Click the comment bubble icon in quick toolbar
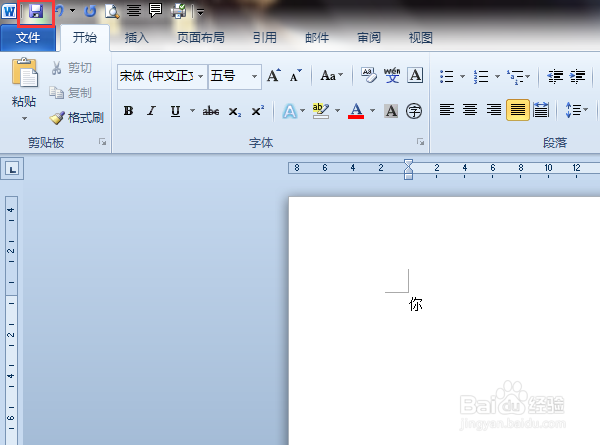Image resolution: width=600 pixels, height=445 pixels. point(155,11)
